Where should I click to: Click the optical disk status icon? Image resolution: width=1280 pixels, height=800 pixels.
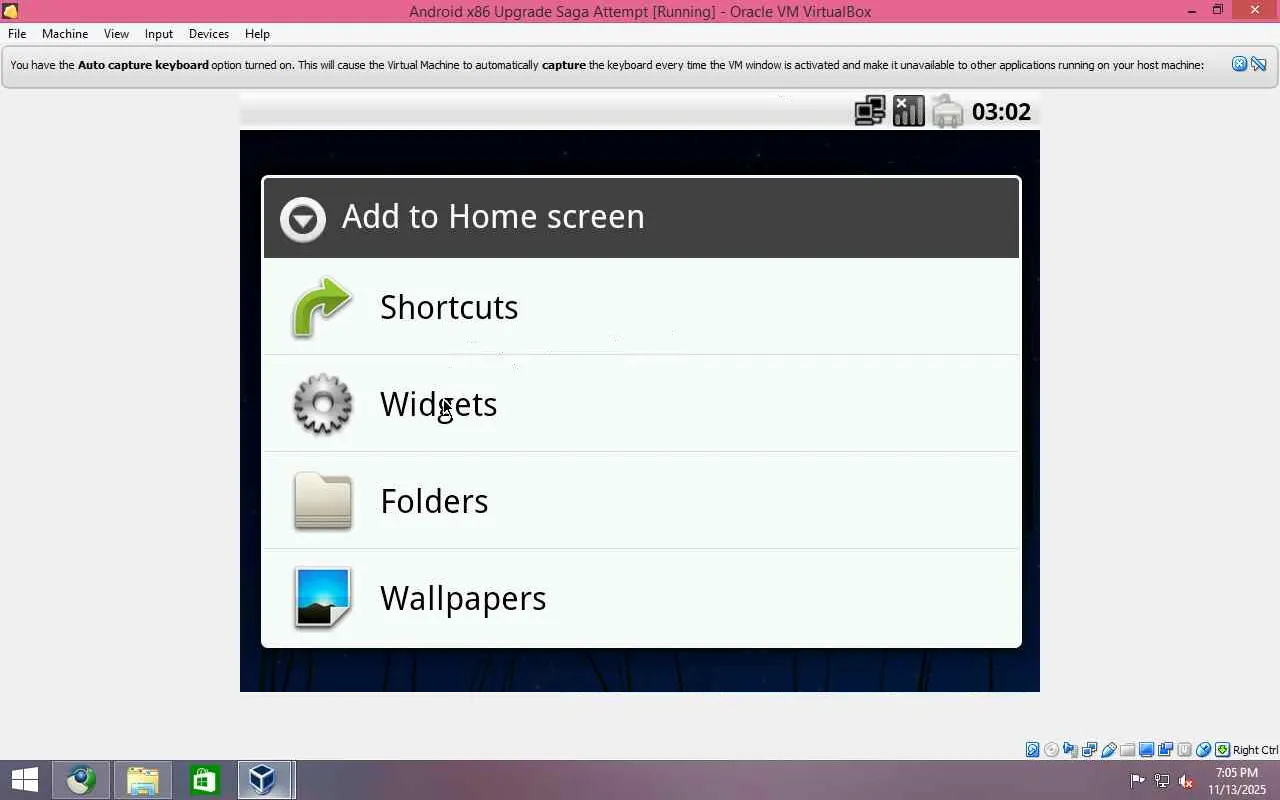pyautogui.click(x=1051, y=750)
